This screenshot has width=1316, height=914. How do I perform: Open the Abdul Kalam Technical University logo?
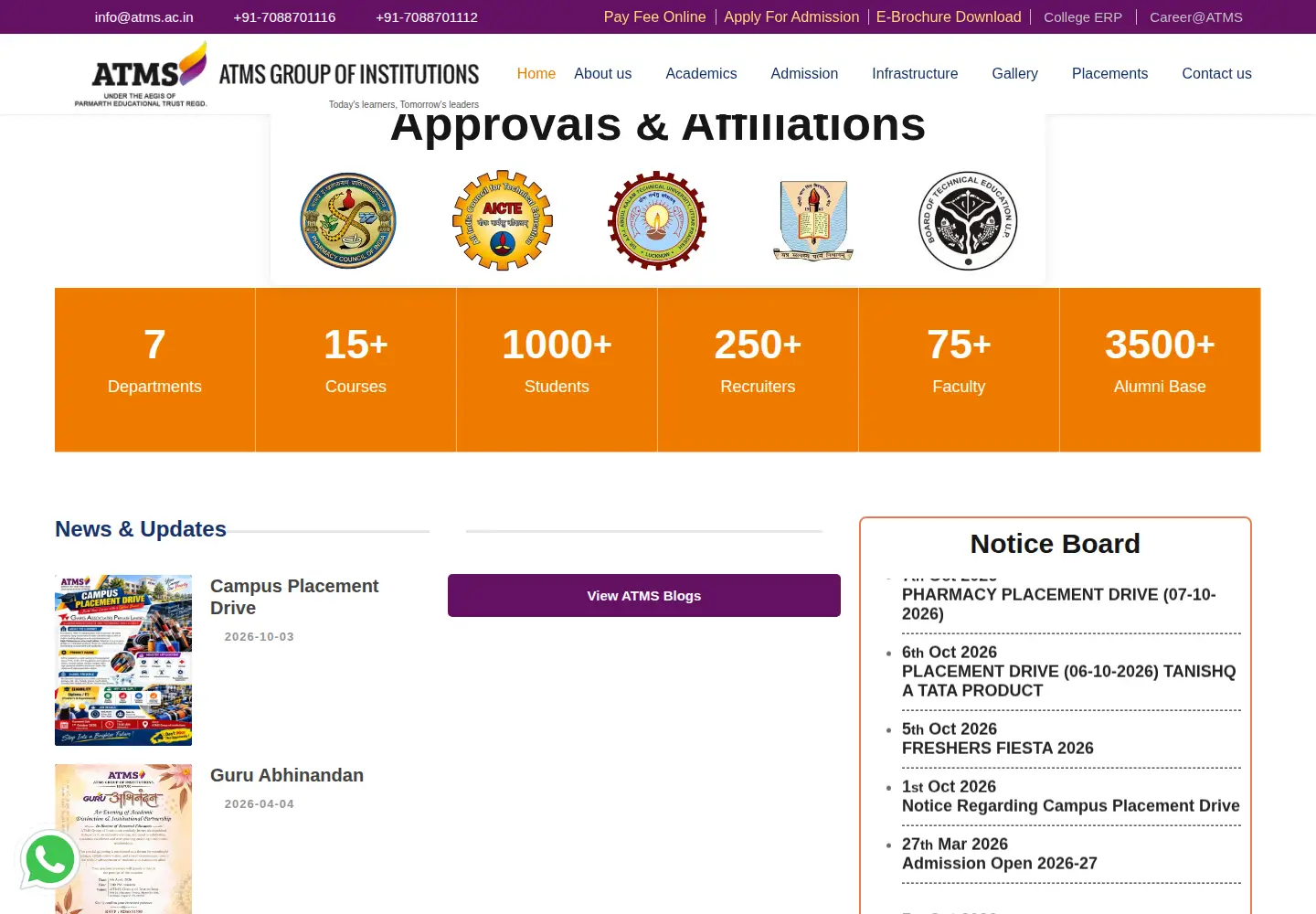(657, 220)
